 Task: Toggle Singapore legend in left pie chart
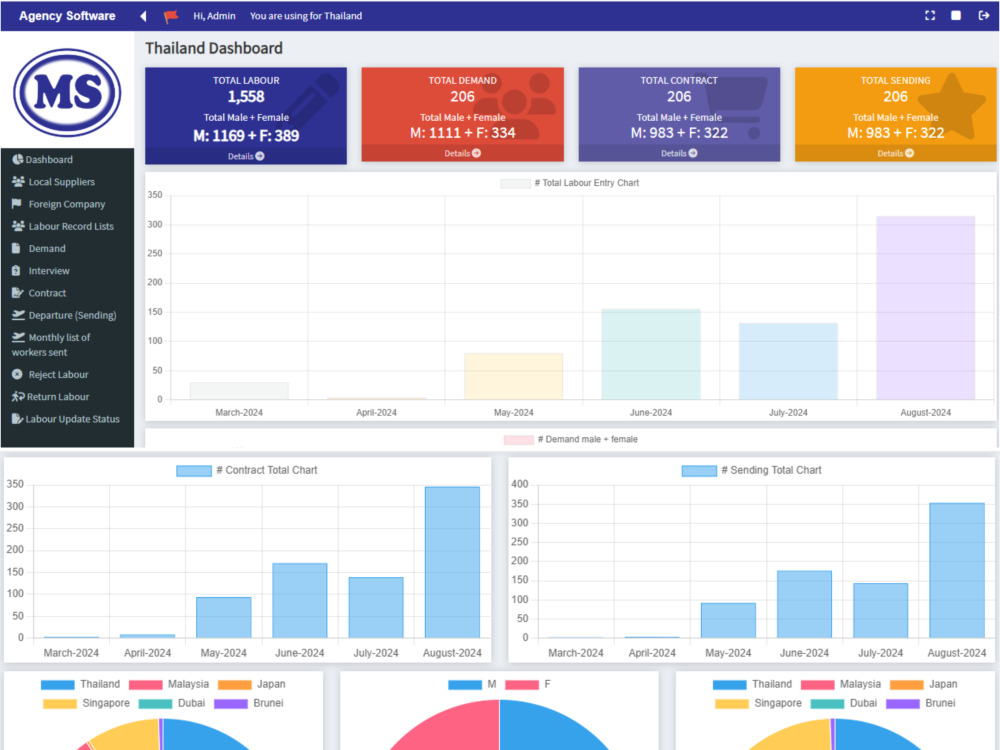86,703
